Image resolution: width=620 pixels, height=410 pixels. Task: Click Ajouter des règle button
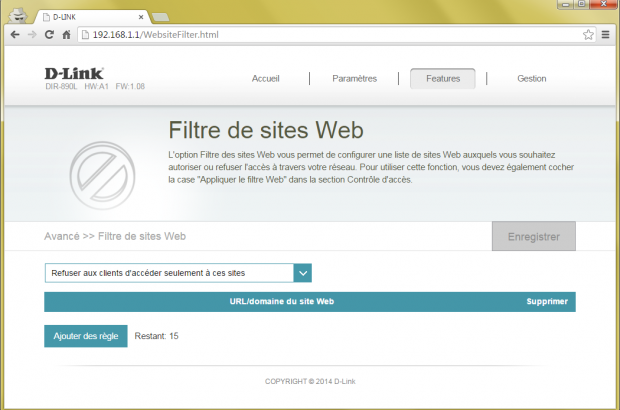tap(86, 336)
